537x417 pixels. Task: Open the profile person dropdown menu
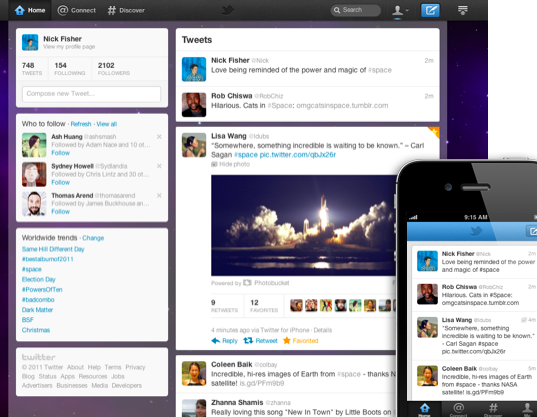pos(400,10)
